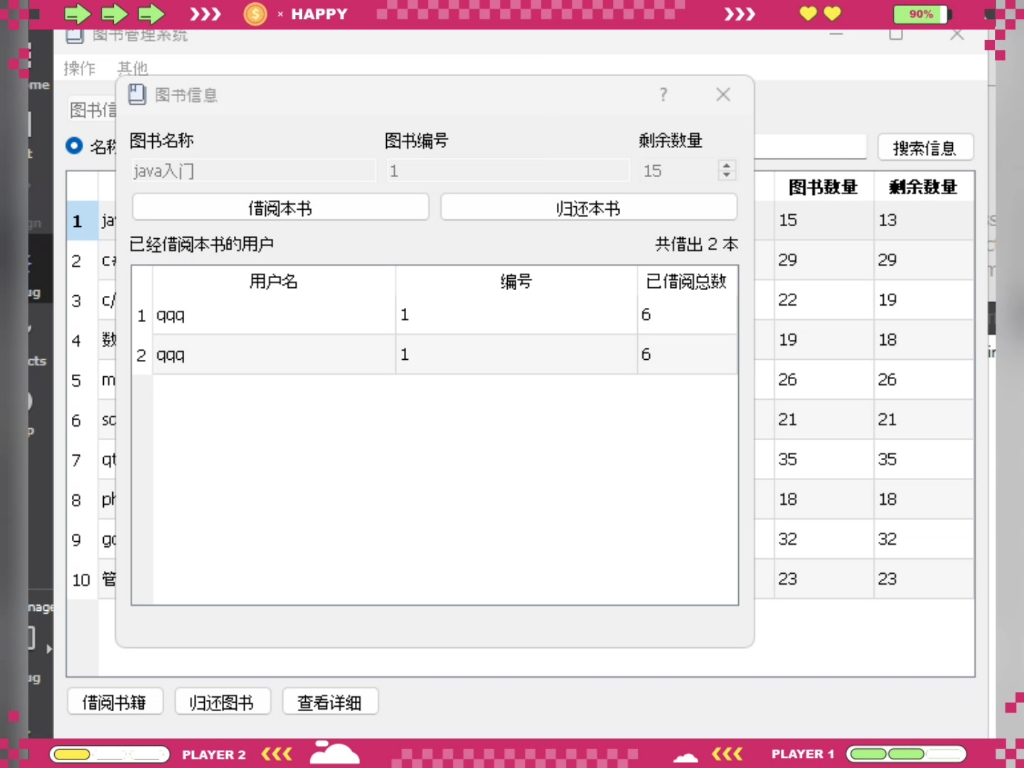Open the 其他 menu

click(x=133, y=68)
